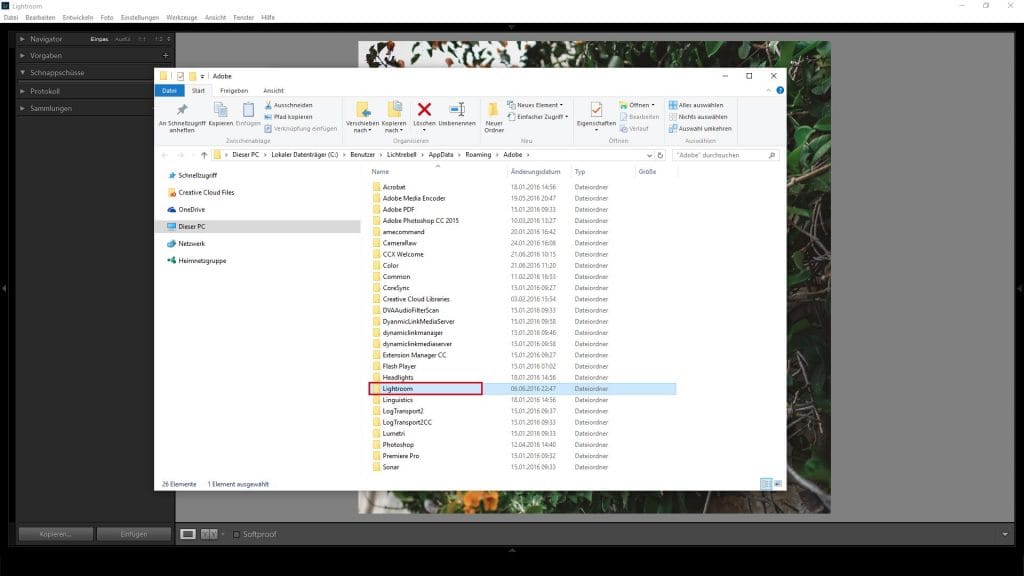Click the Kopieren... button in Lightroom
This screenshot has height=576, width=1024.
pos(56,534)
